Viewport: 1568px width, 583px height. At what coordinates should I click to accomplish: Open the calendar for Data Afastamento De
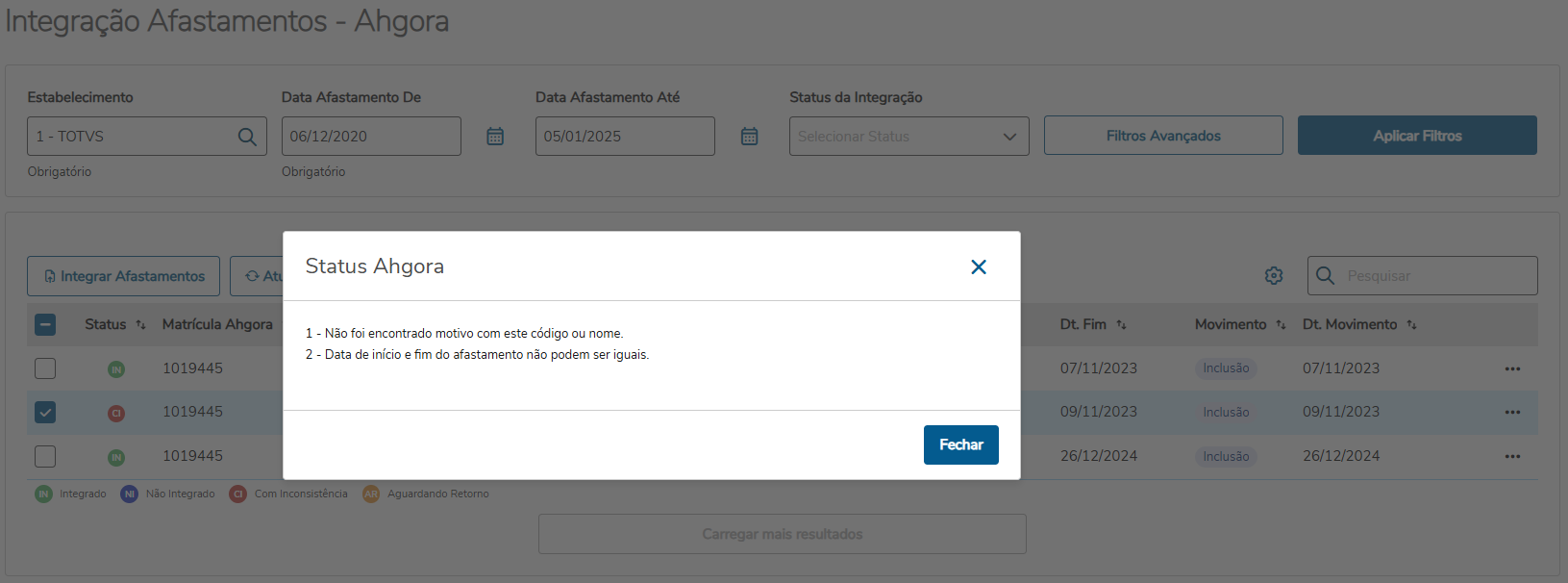[x=495, y=137]
